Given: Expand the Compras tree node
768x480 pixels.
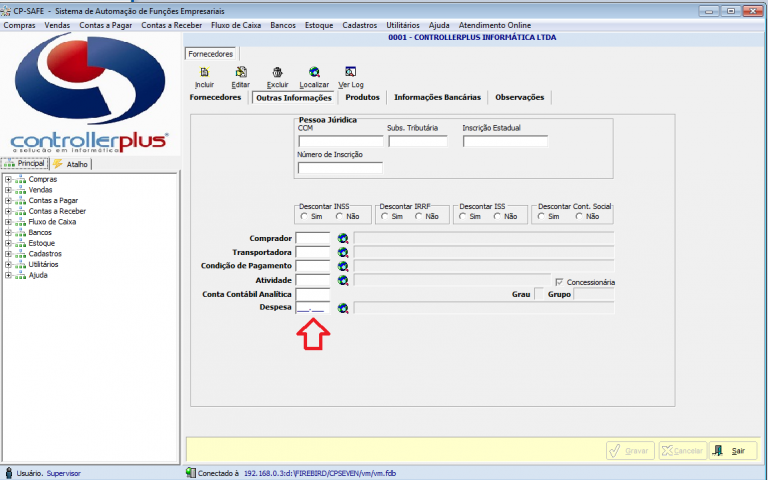Looking at the screenshot, I should point(8,179).
